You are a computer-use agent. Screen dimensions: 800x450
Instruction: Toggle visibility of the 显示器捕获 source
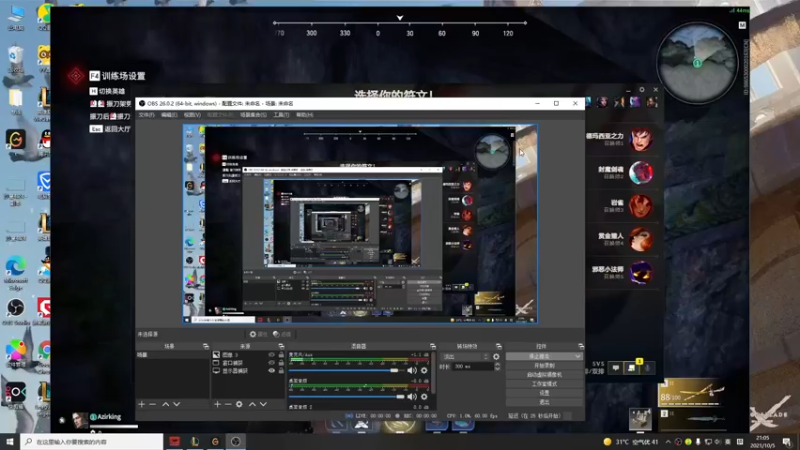(271, 371)
